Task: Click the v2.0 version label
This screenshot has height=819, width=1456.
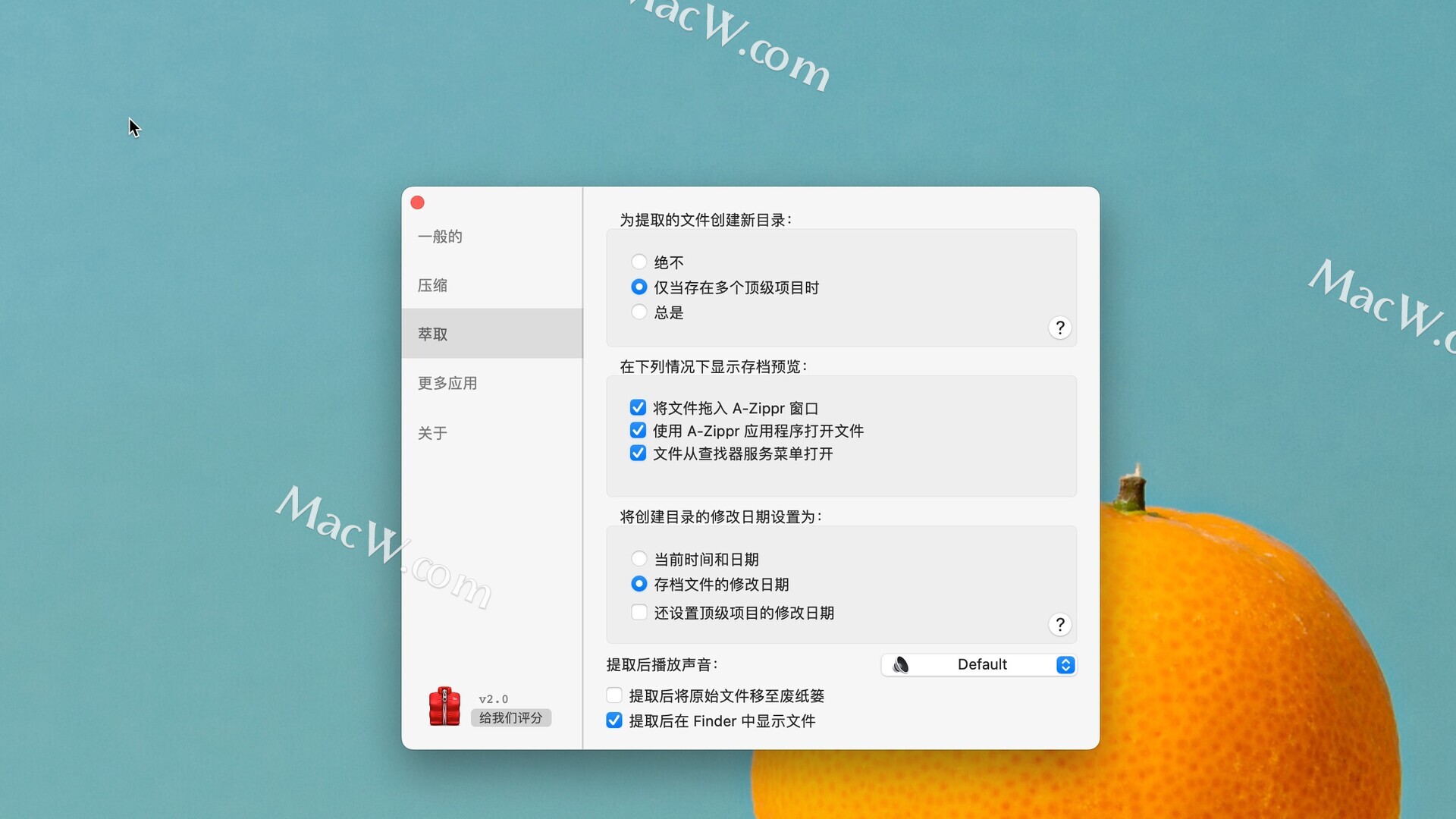Action: [x=494, y=699]
